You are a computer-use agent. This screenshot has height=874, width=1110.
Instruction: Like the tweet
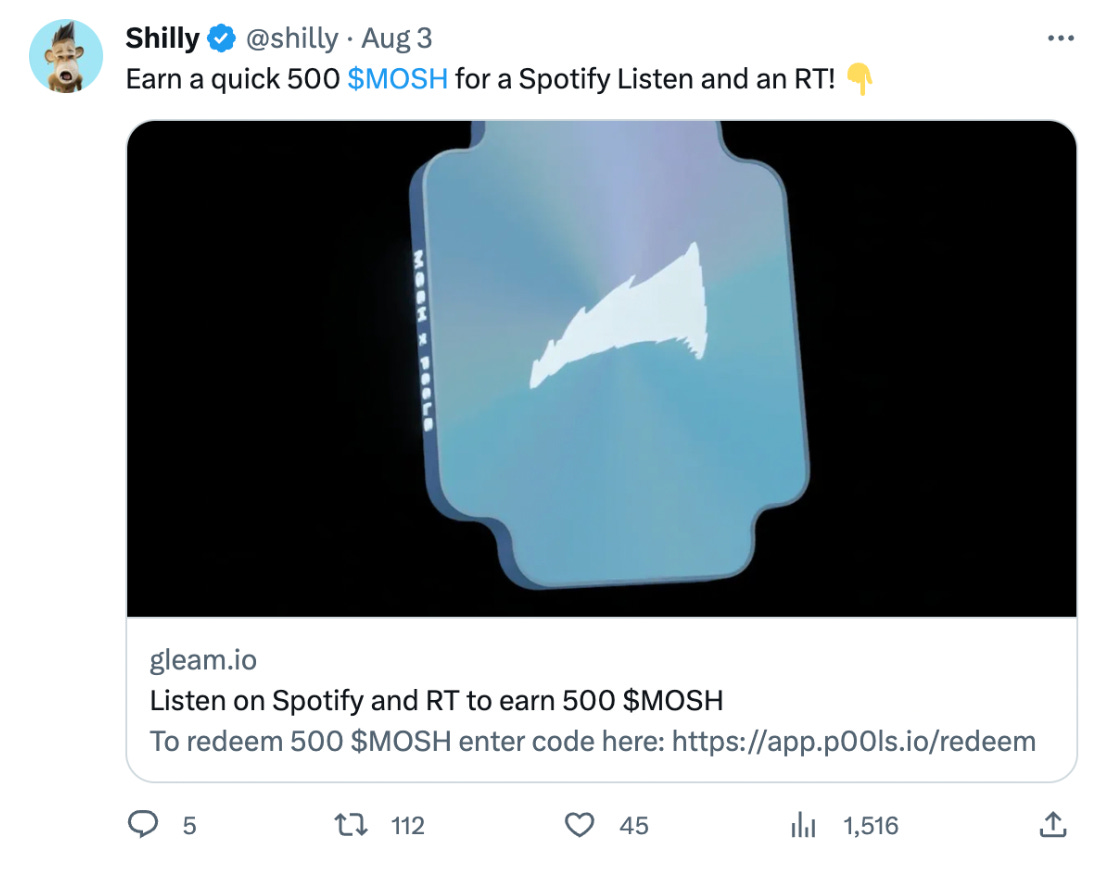579,826
